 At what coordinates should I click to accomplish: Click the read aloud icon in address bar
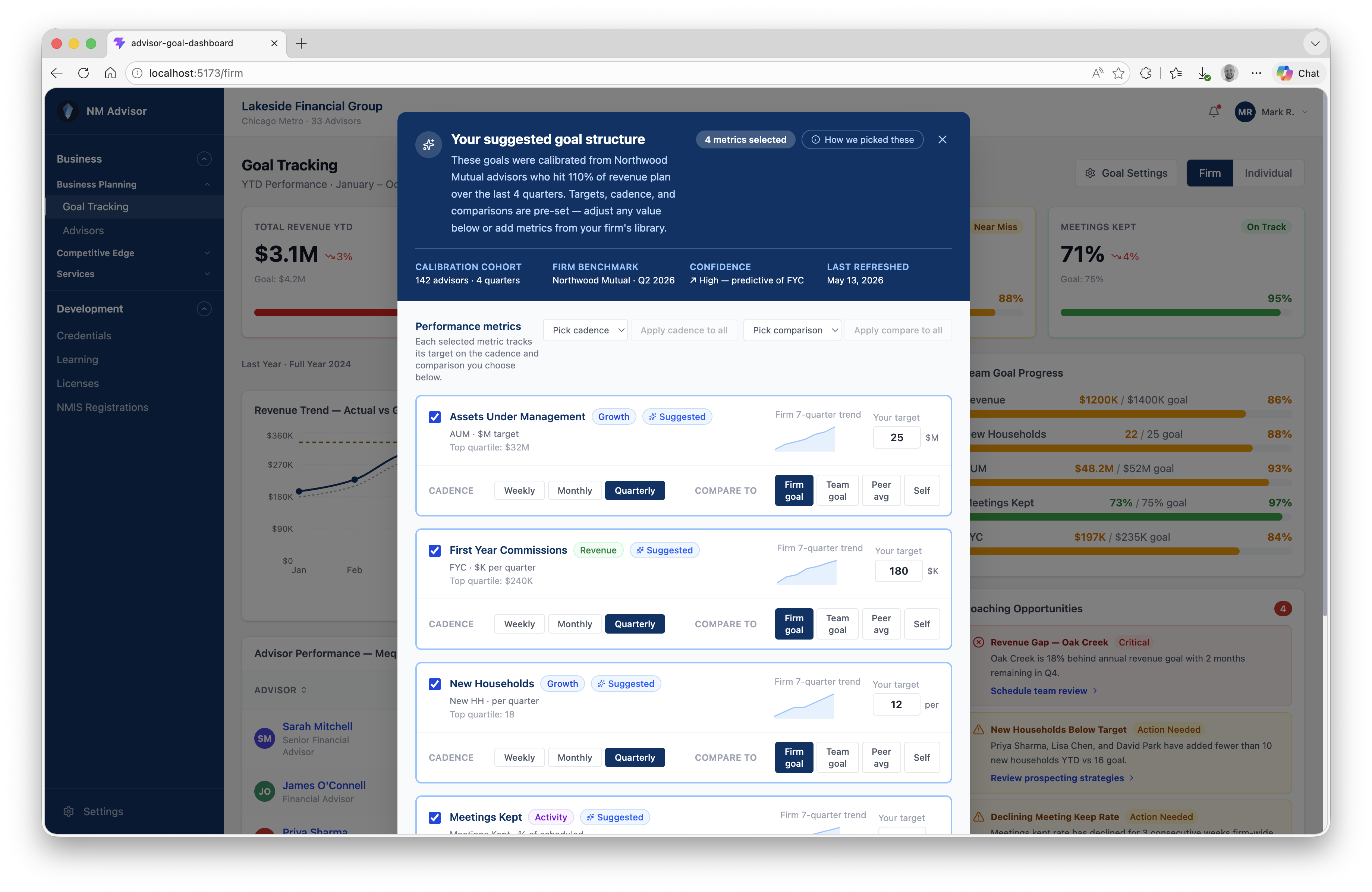[x=1097, y=73]
